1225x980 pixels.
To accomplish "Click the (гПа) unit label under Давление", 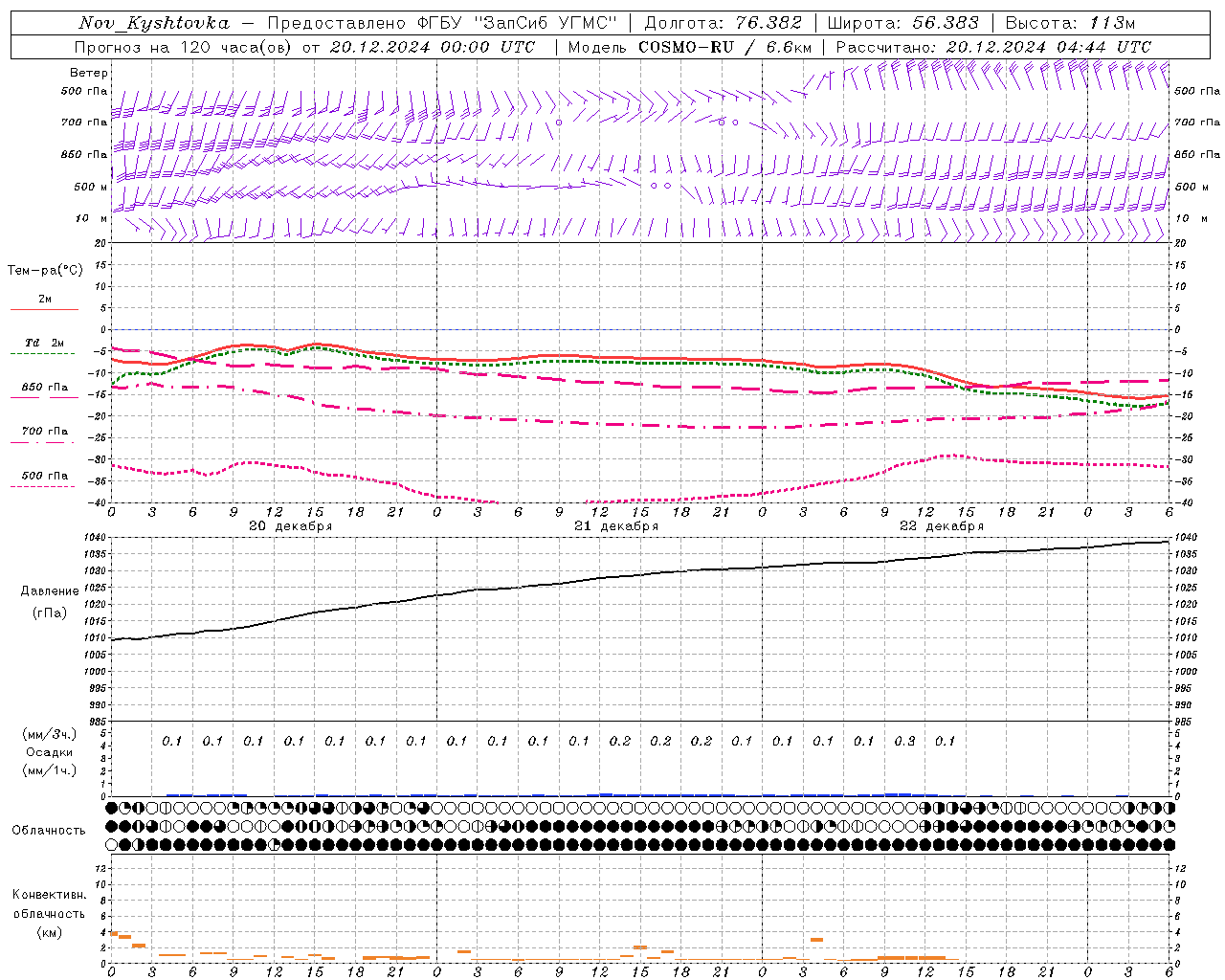I will coord(50,612).
